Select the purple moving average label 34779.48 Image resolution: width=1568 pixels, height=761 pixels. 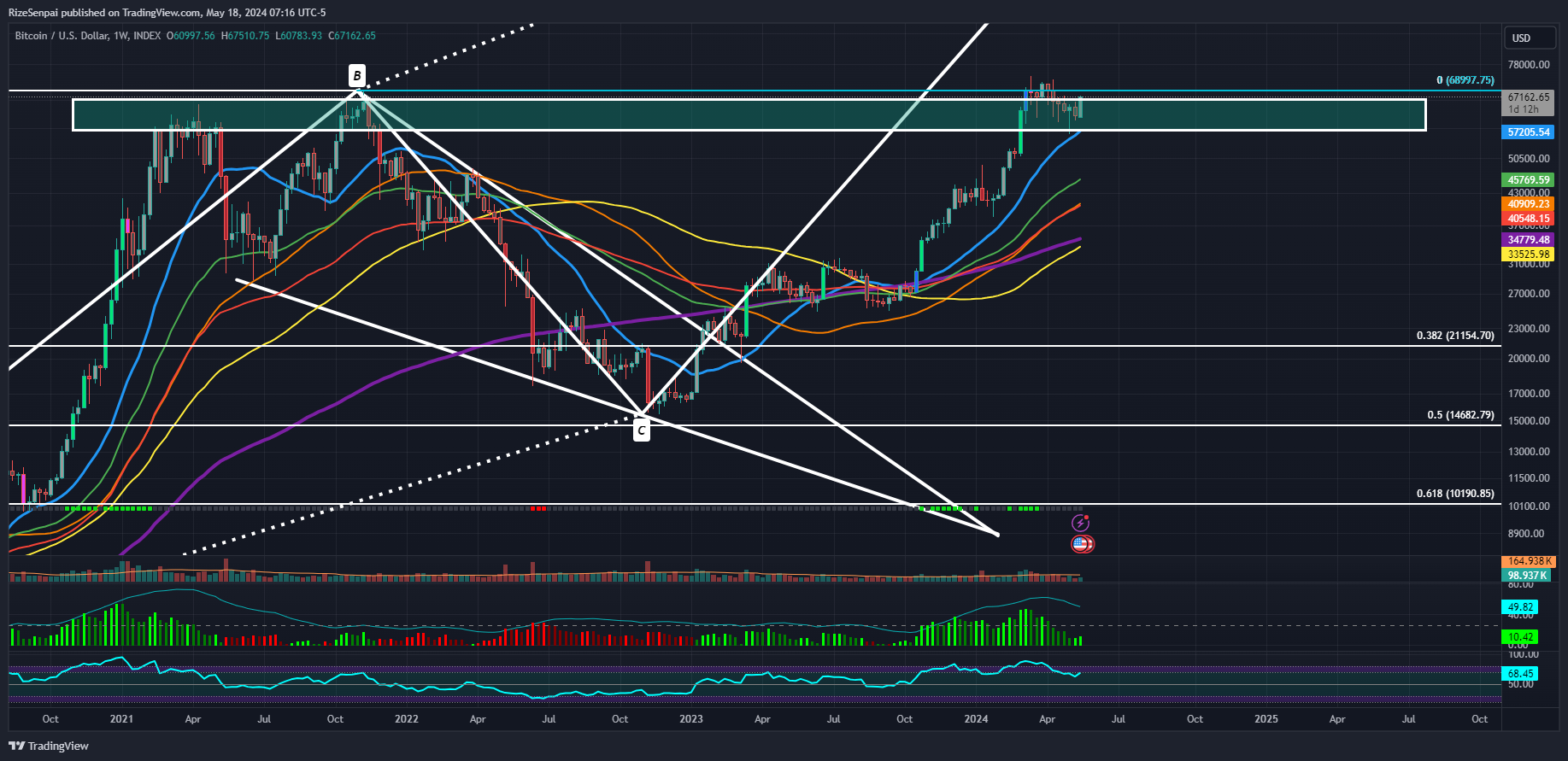point(1528,240)
